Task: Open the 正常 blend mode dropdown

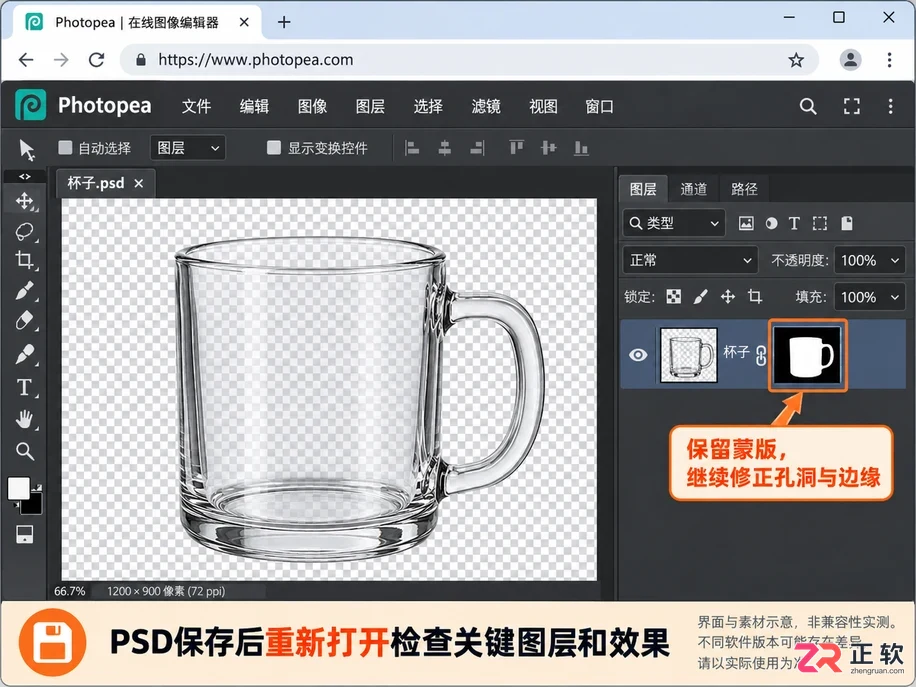Action: pos(690,260)
